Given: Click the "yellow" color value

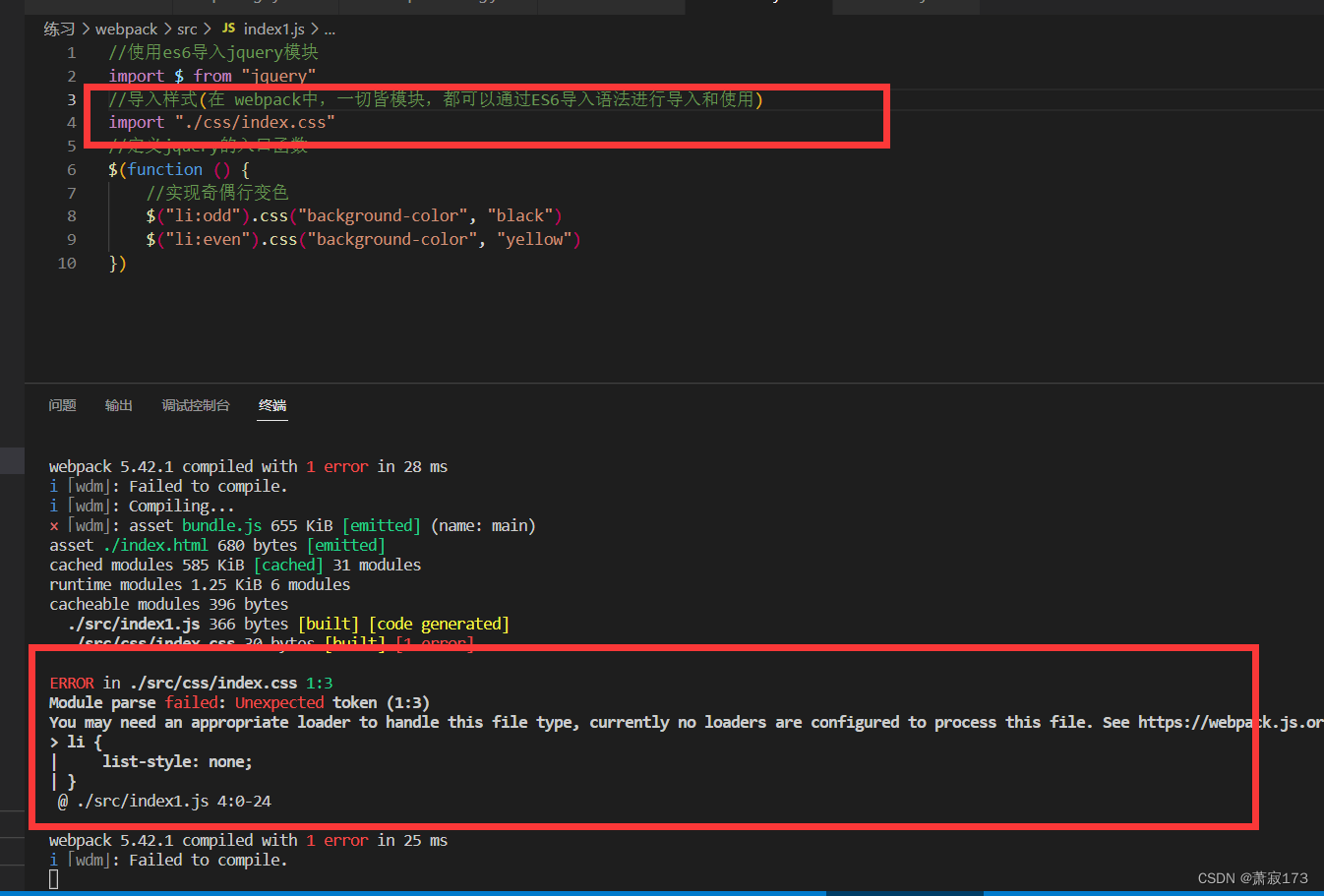Looking at the screenshot, I should tap(534, 239).
